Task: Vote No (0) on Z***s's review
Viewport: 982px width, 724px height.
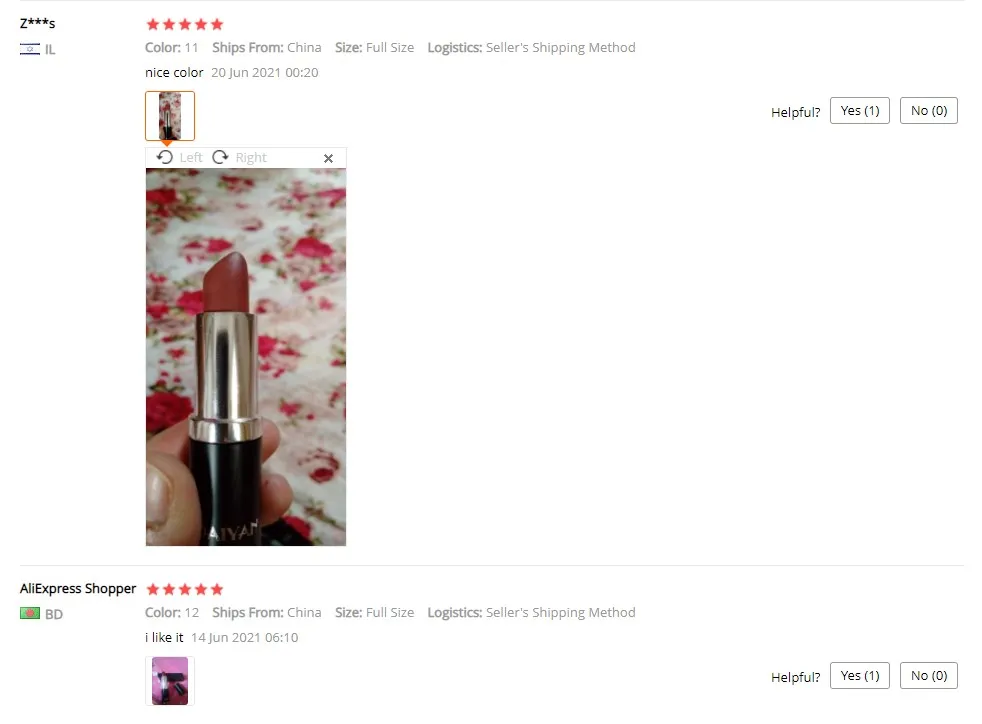Action: 929,111
